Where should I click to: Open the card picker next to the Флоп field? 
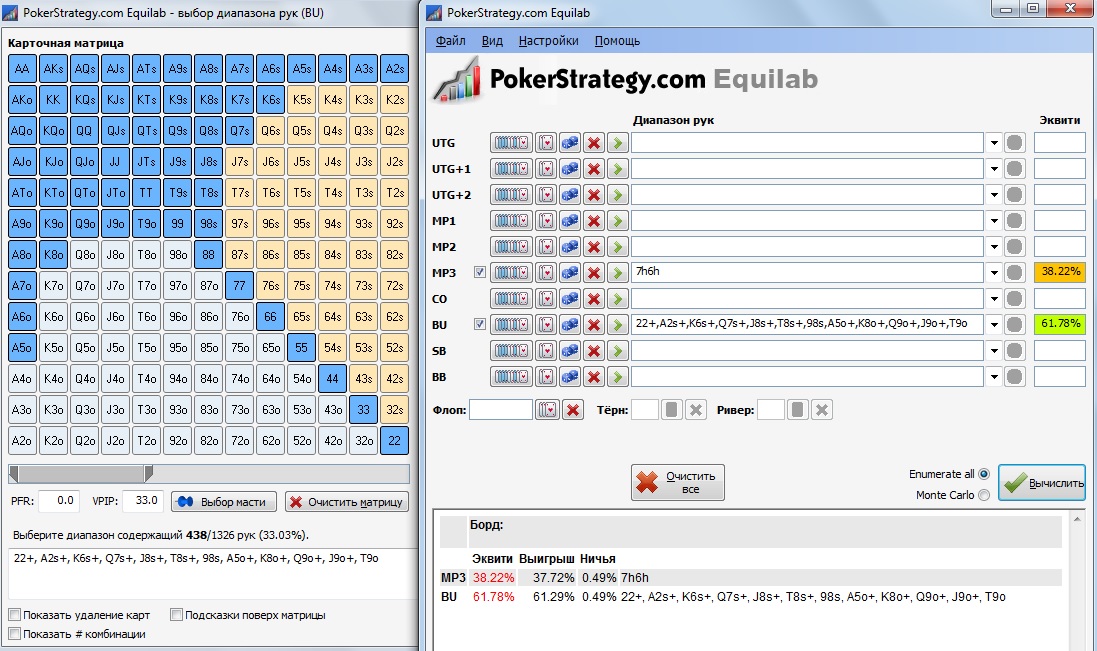click(547, 410)
